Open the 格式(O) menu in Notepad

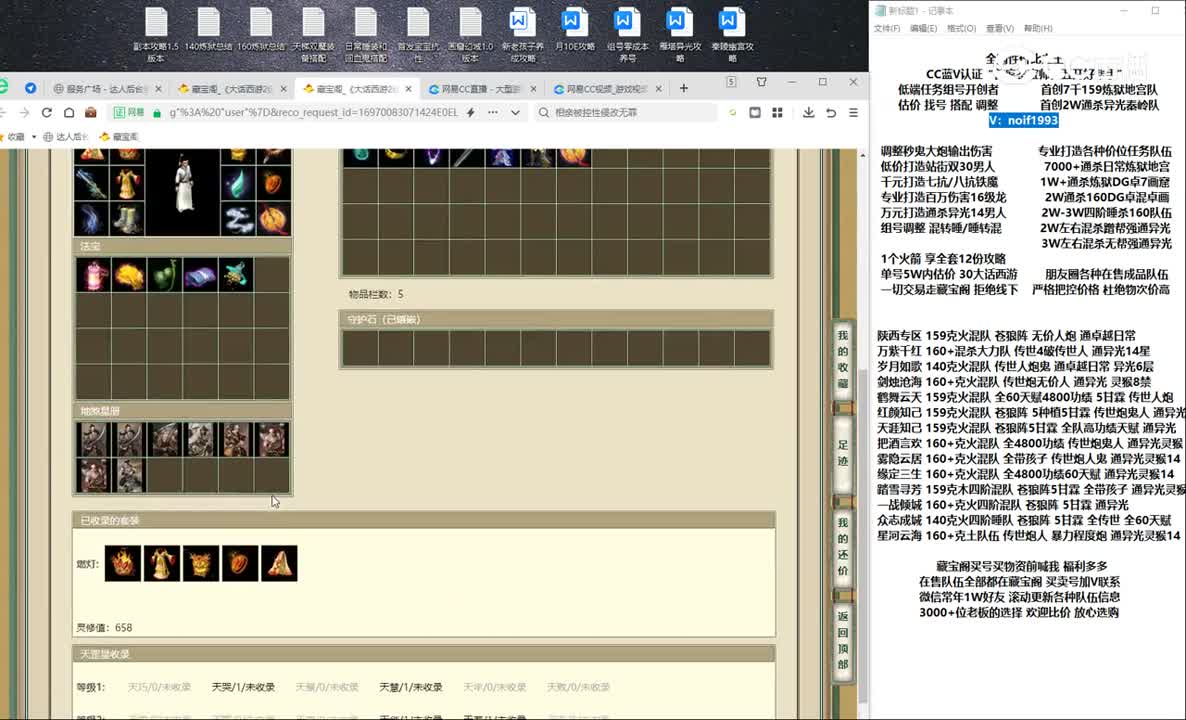pyautogui.click(x=961, y=28)
